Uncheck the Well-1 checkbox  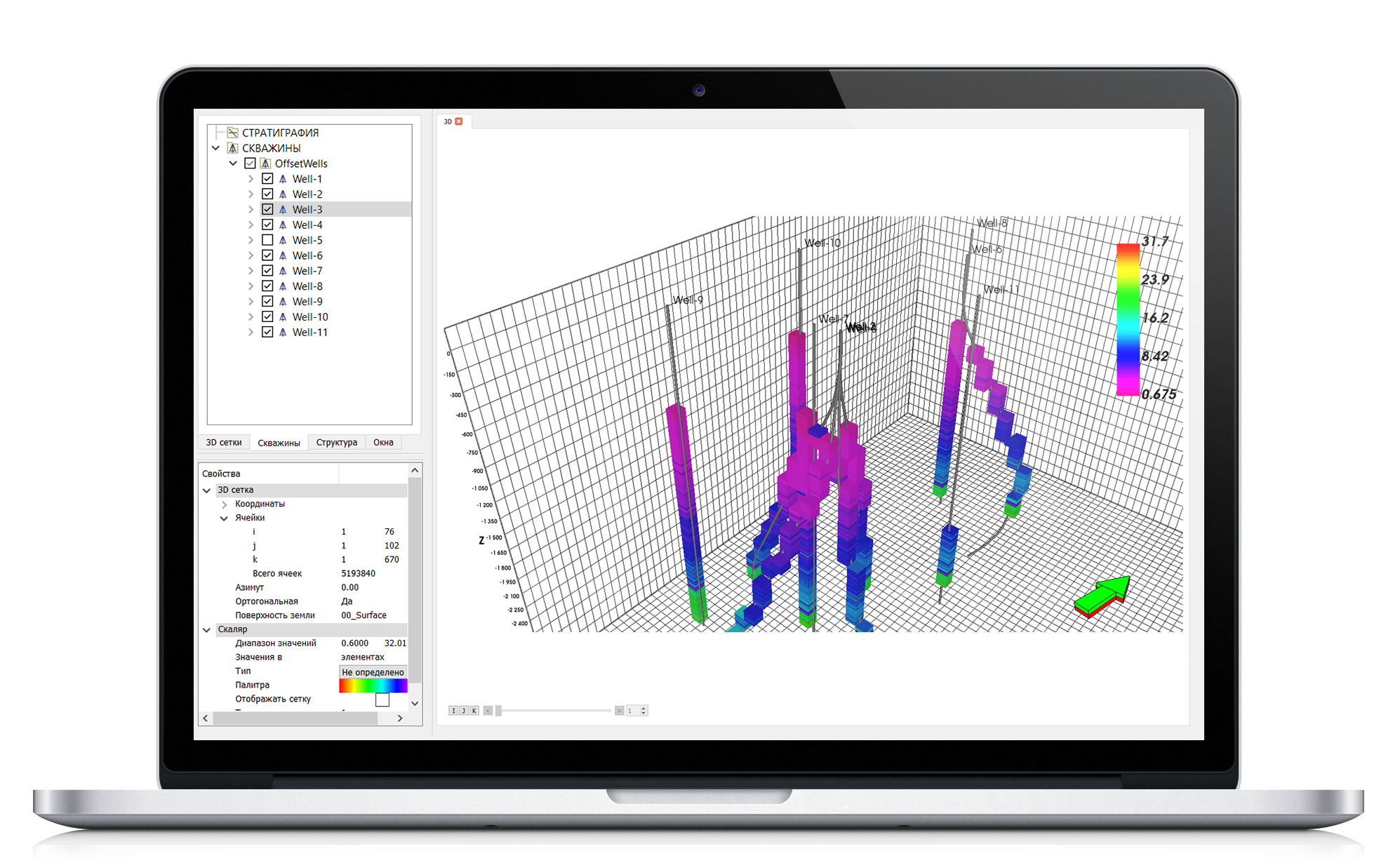[267, 179]
